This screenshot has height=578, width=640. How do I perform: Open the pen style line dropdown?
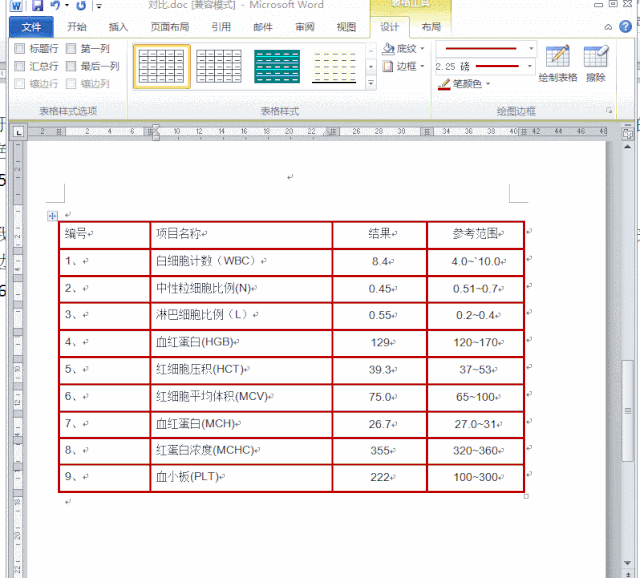click(531, 49)
